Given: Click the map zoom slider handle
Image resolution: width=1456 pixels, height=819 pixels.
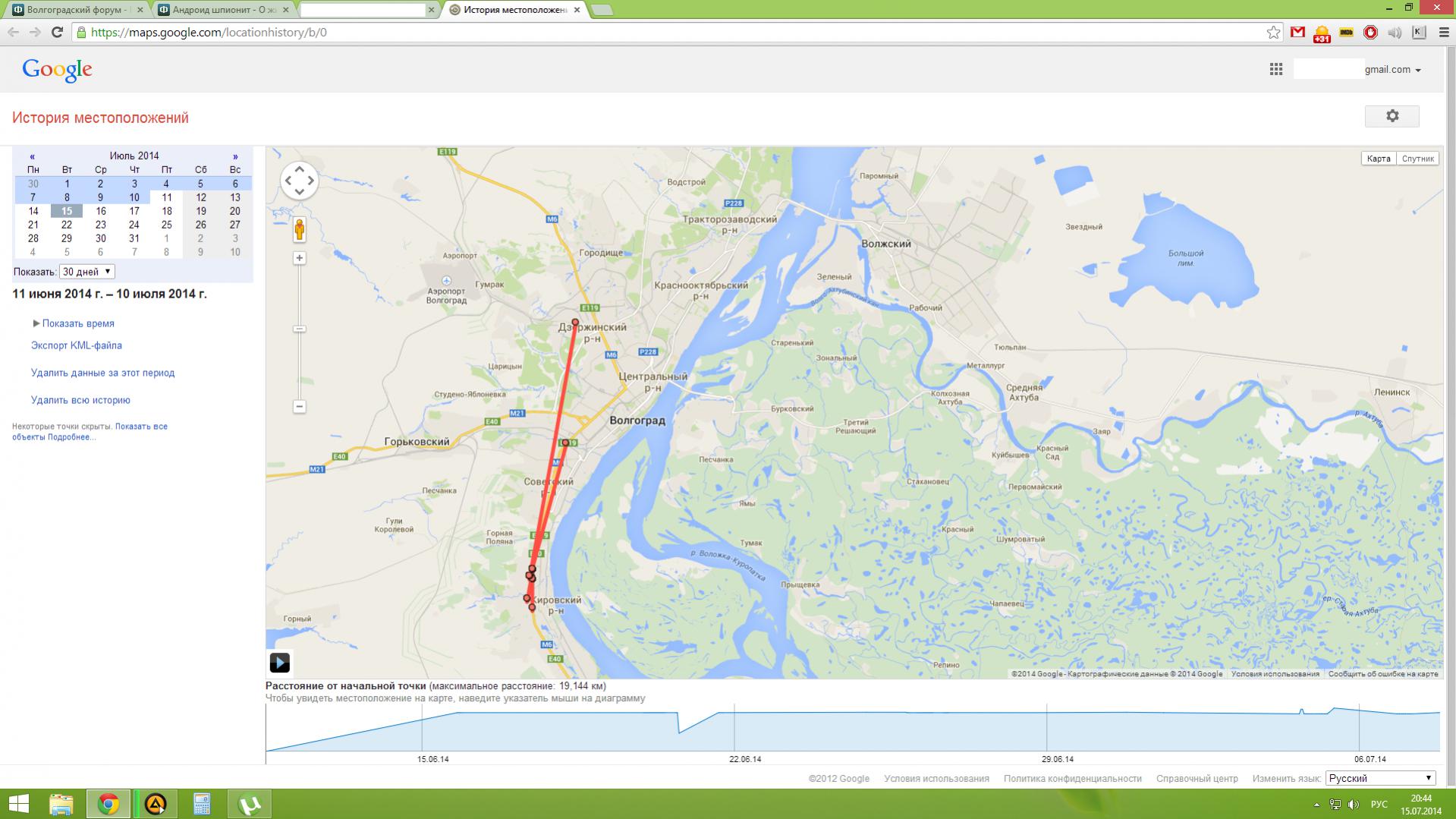Looking at the screenshot, I should coord(300,329).
